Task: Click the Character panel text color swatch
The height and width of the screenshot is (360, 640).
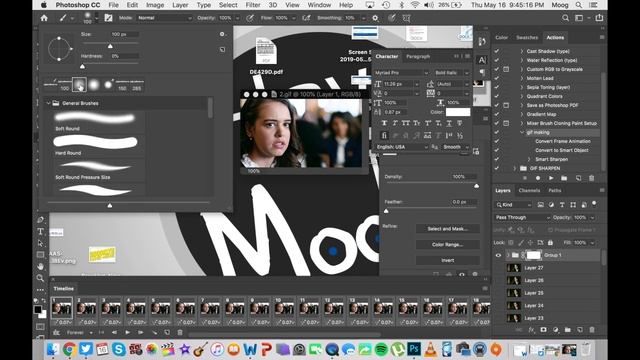Action: pos(458,112)
